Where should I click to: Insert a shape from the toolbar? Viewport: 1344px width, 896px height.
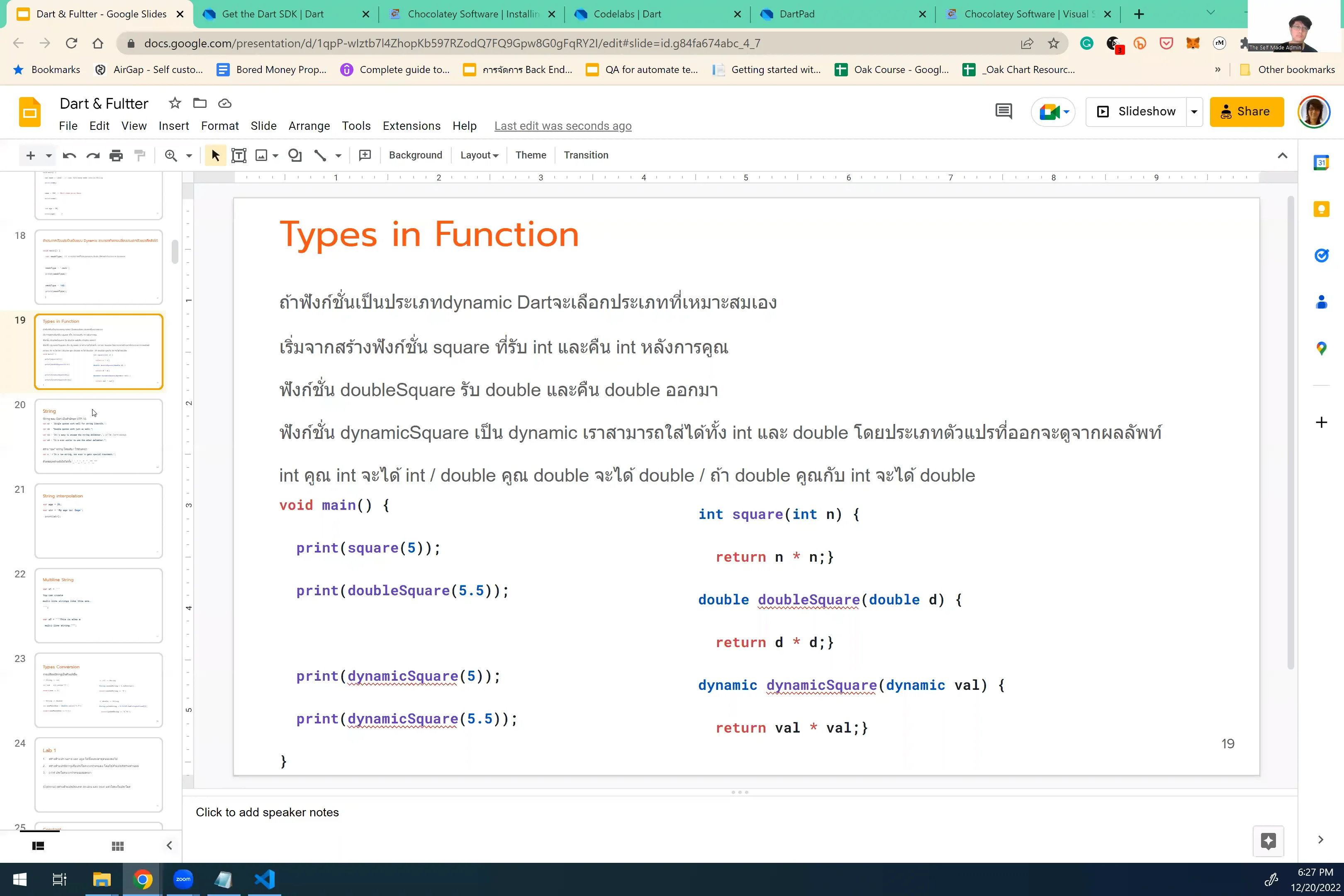tap(295, 155)
